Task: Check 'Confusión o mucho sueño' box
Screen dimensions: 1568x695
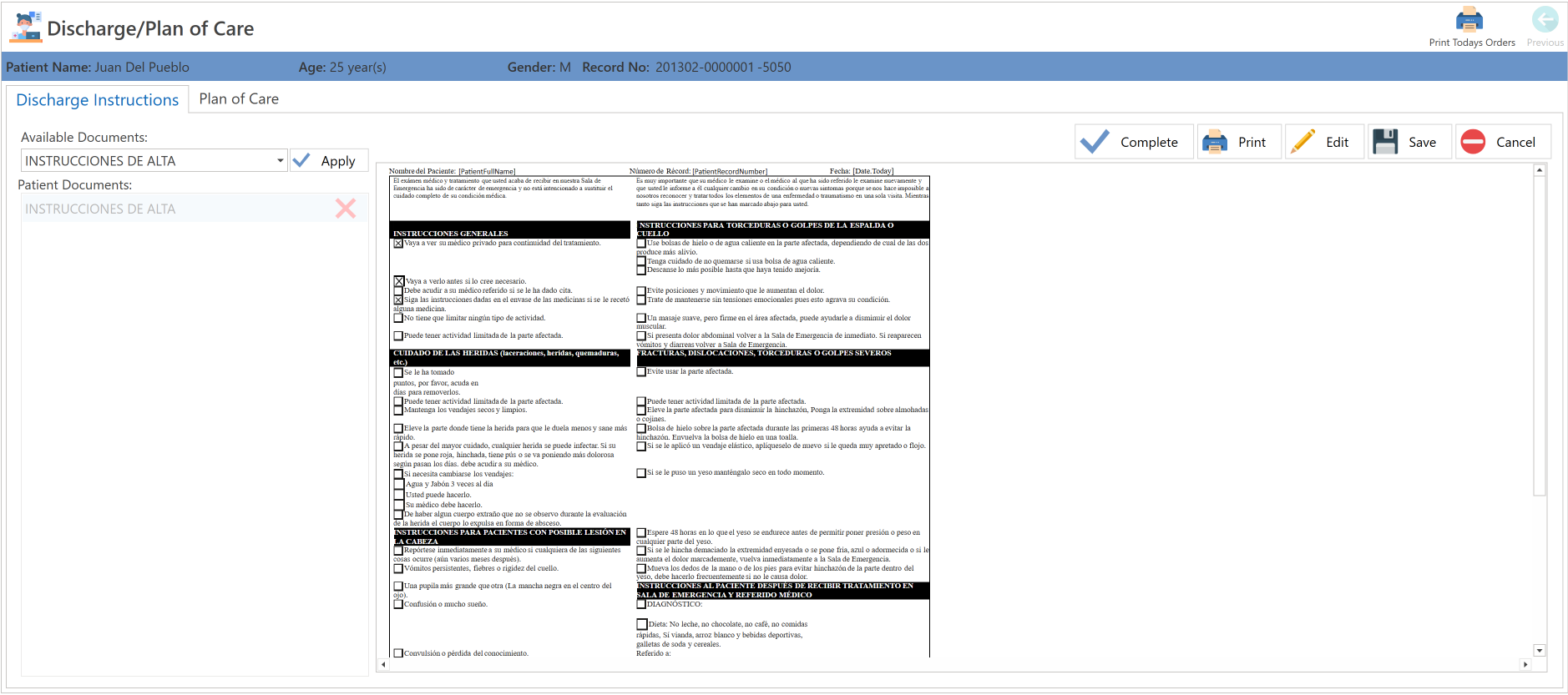Action: pos(398,604)
